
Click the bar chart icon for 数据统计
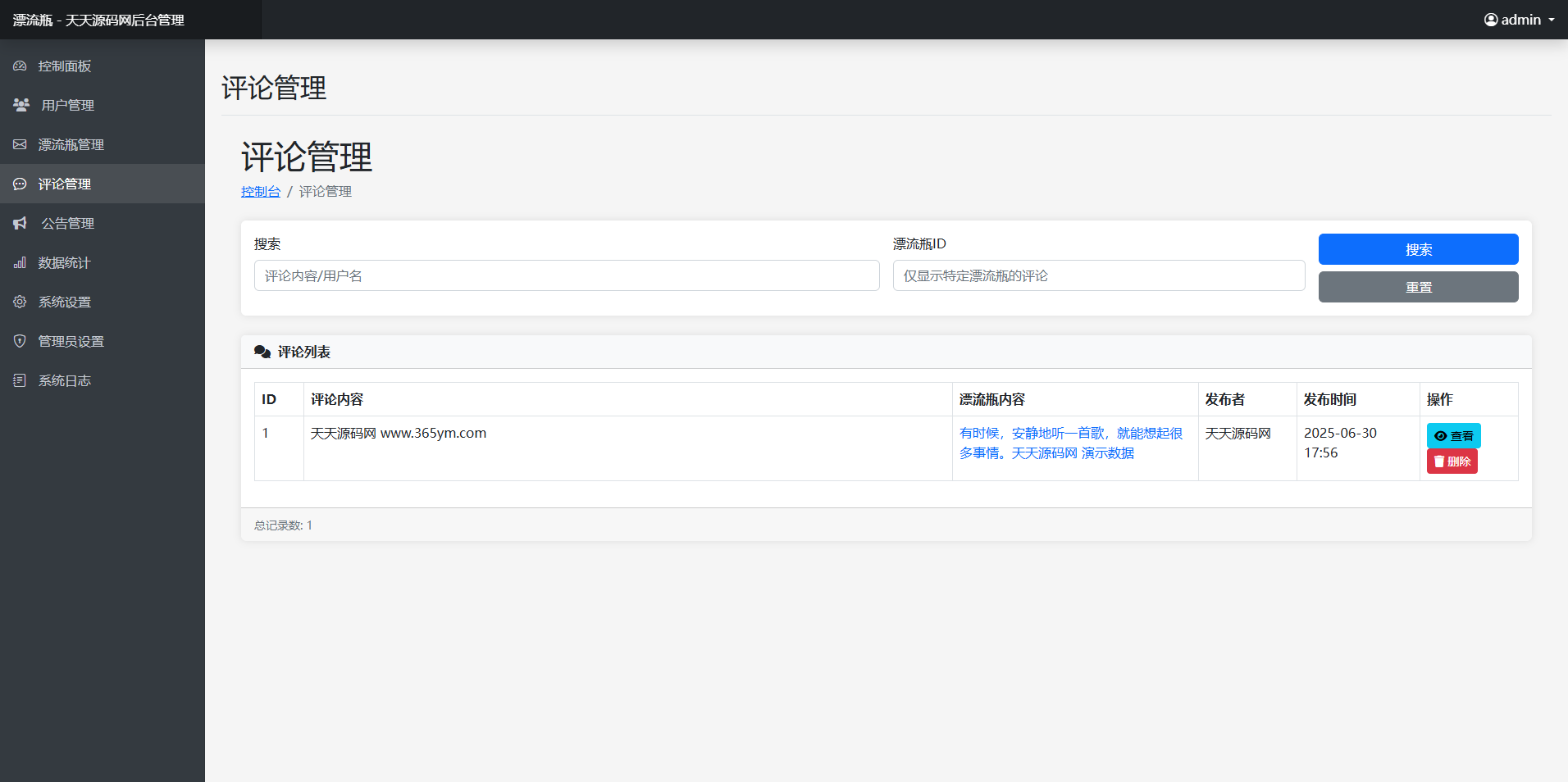[x=20, y=262]
